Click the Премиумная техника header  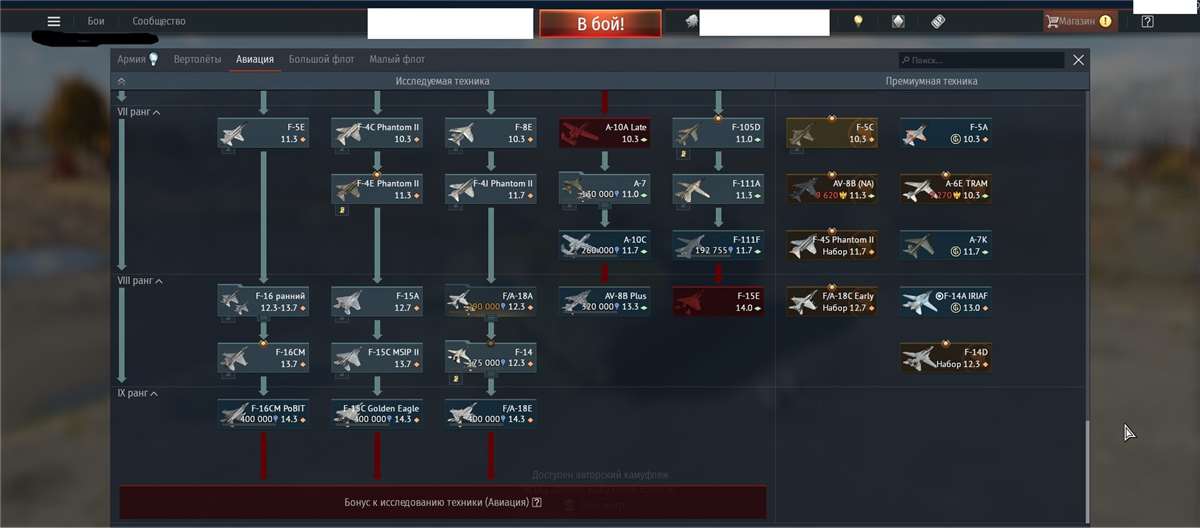(x=931, y=81)
